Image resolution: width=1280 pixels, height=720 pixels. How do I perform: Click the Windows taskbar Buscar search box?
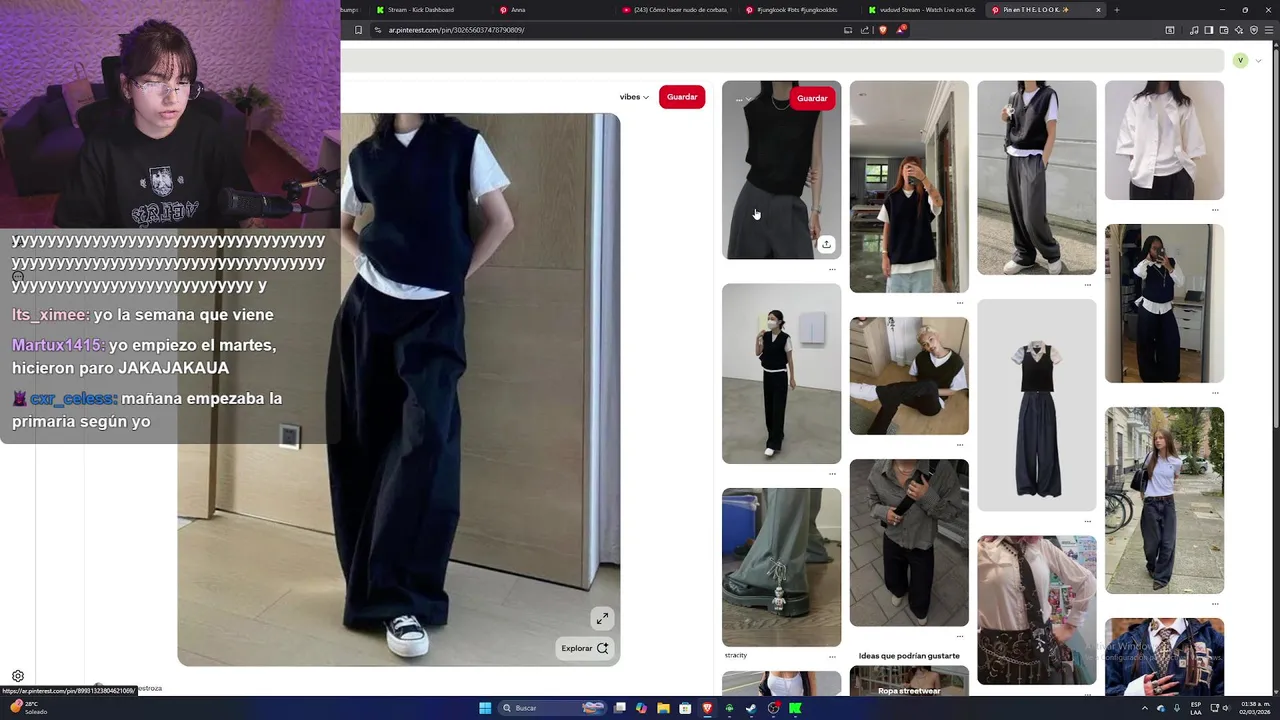[x=552, y=708]
